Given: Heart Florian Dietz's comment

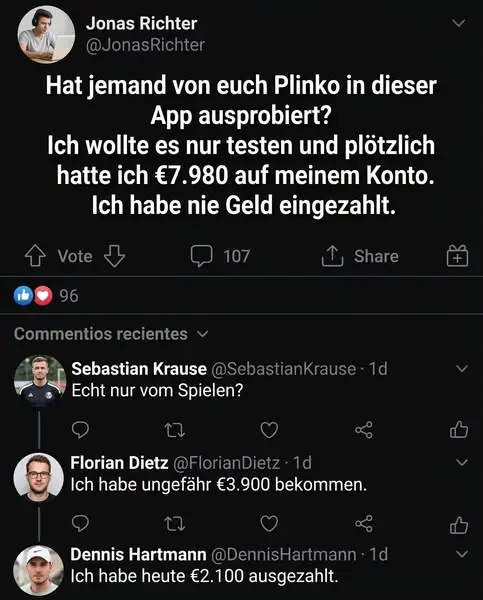Looking at the screenshot, I should pos(269,523).
